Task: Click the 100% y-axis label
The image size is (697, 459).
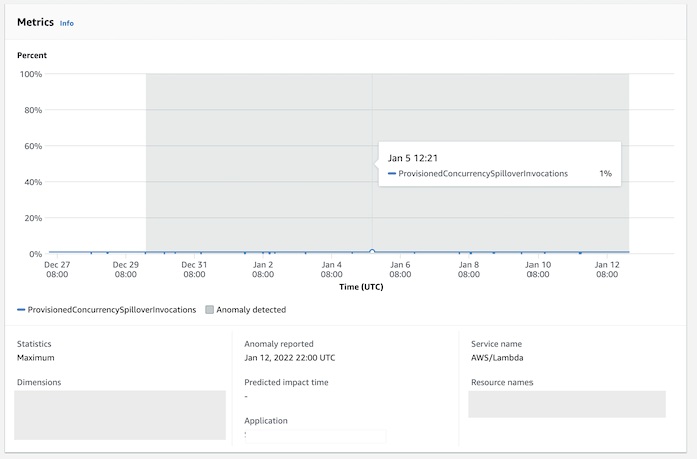Action: (31, 74)
